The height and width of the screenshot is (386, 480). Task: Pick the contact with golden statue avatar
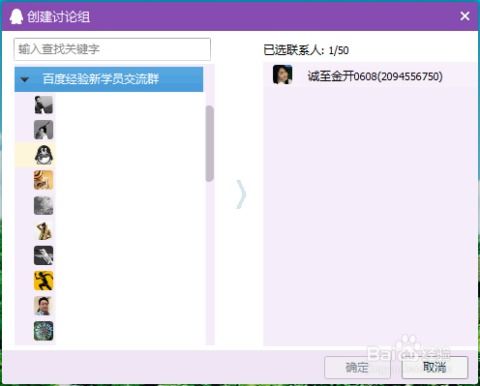click(x=109, y=230)
